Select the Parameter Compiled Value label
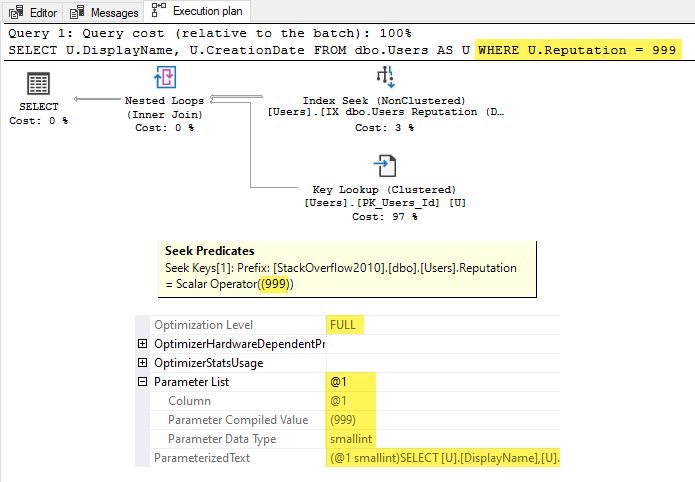 click(x=238, y=420)
